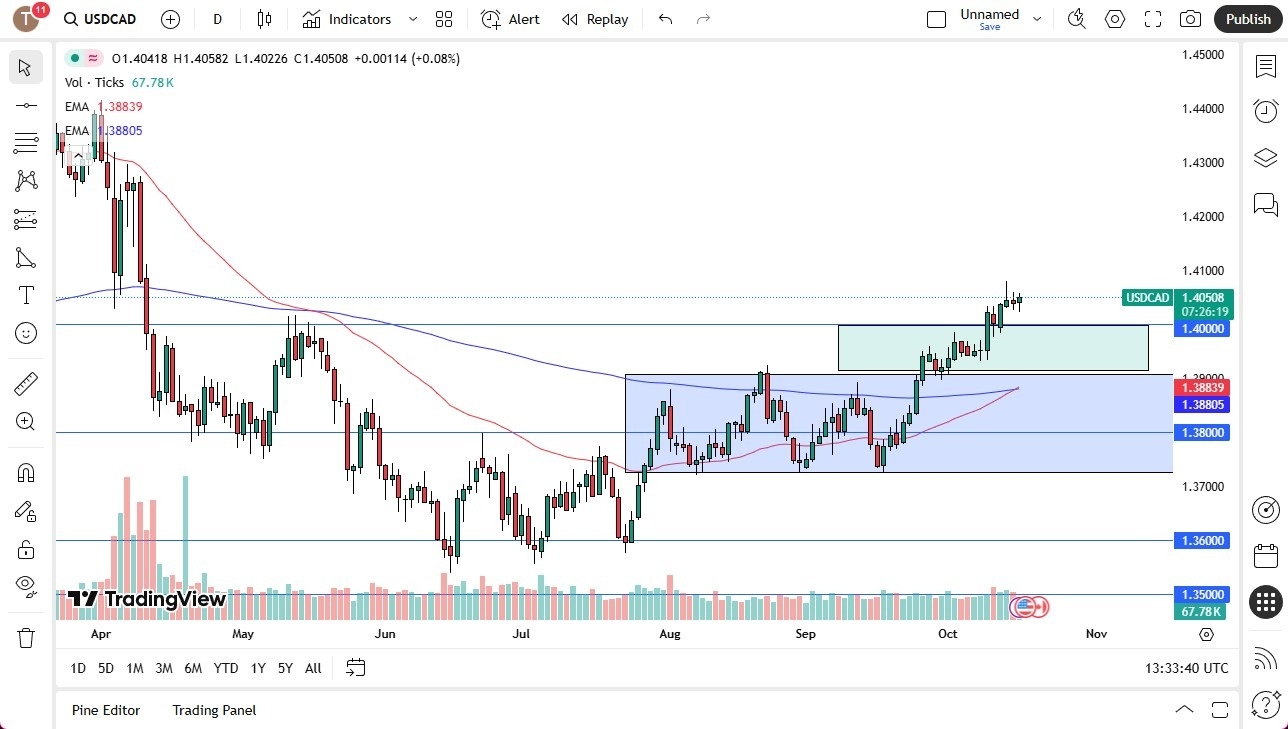Screen dimensions: 1288x729
Task: Open the Trading Panel tab
Action: point(213,710)
